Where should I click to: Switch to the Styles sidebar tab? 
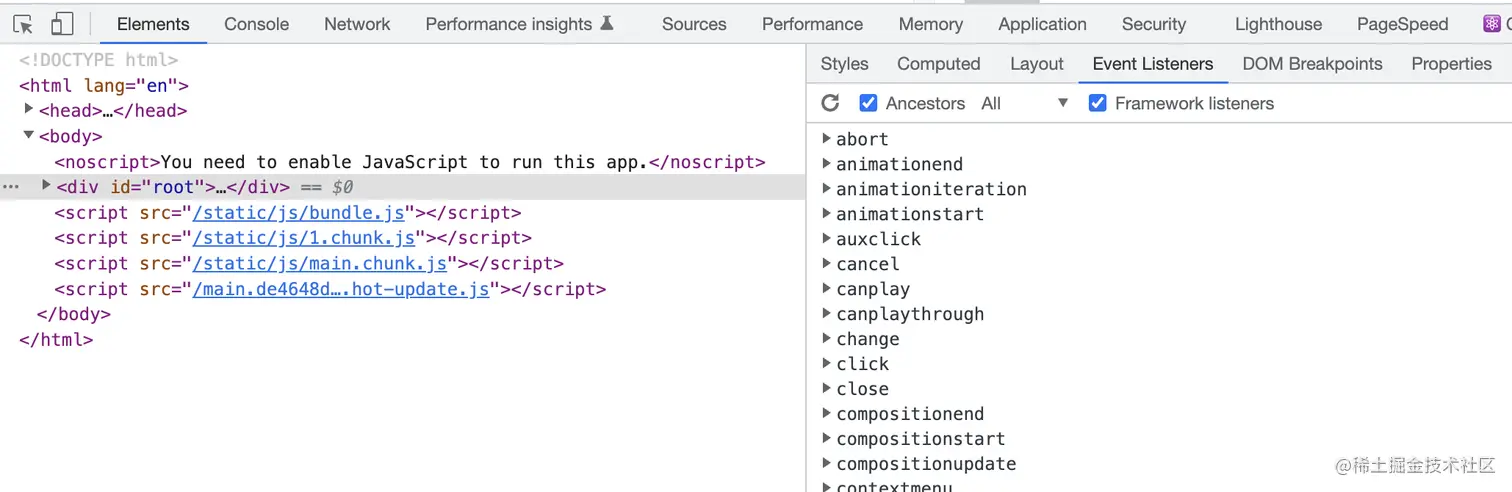[x=844, y=63]
